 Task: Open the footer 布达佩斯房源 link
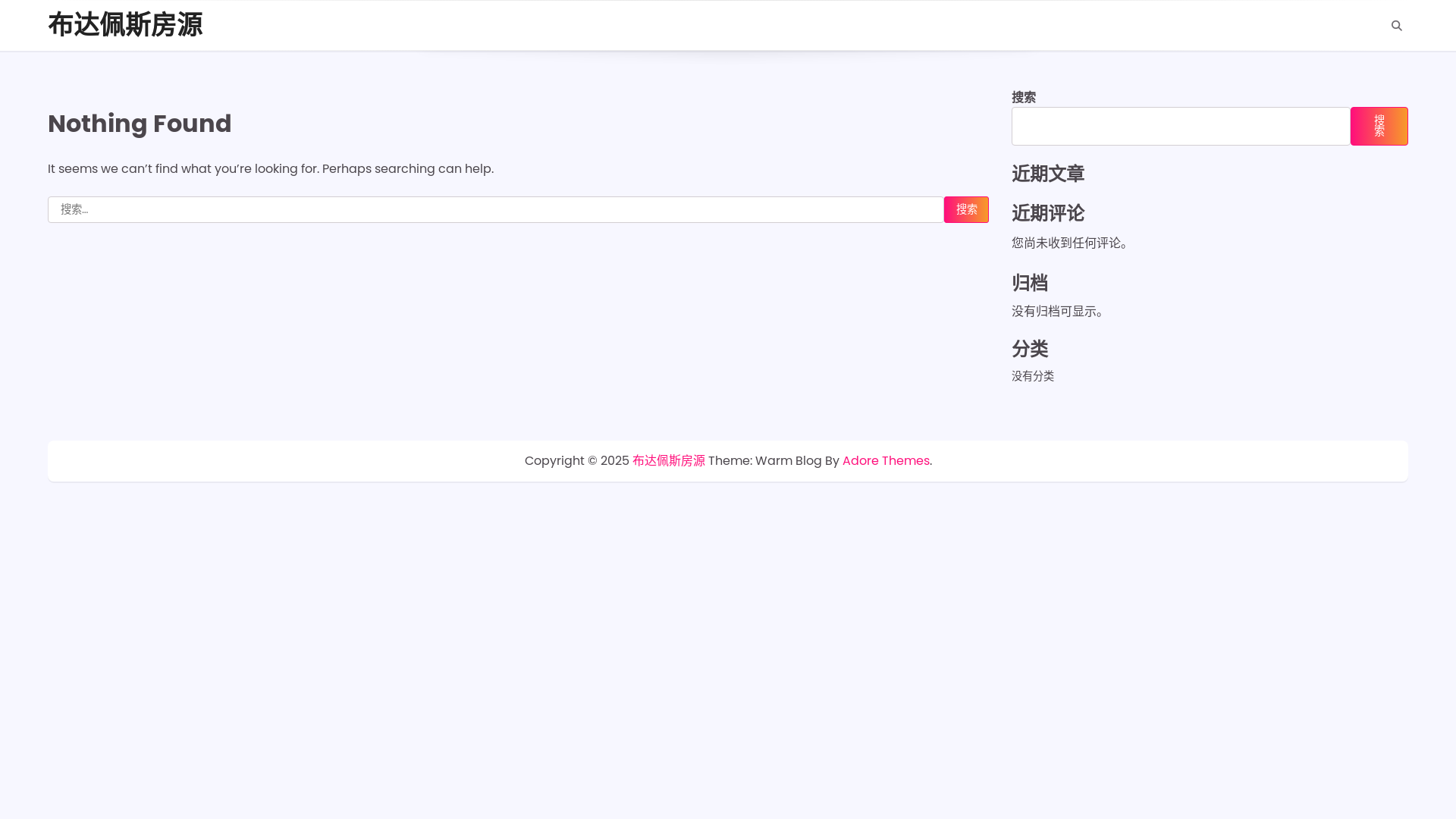click(669, 461)
